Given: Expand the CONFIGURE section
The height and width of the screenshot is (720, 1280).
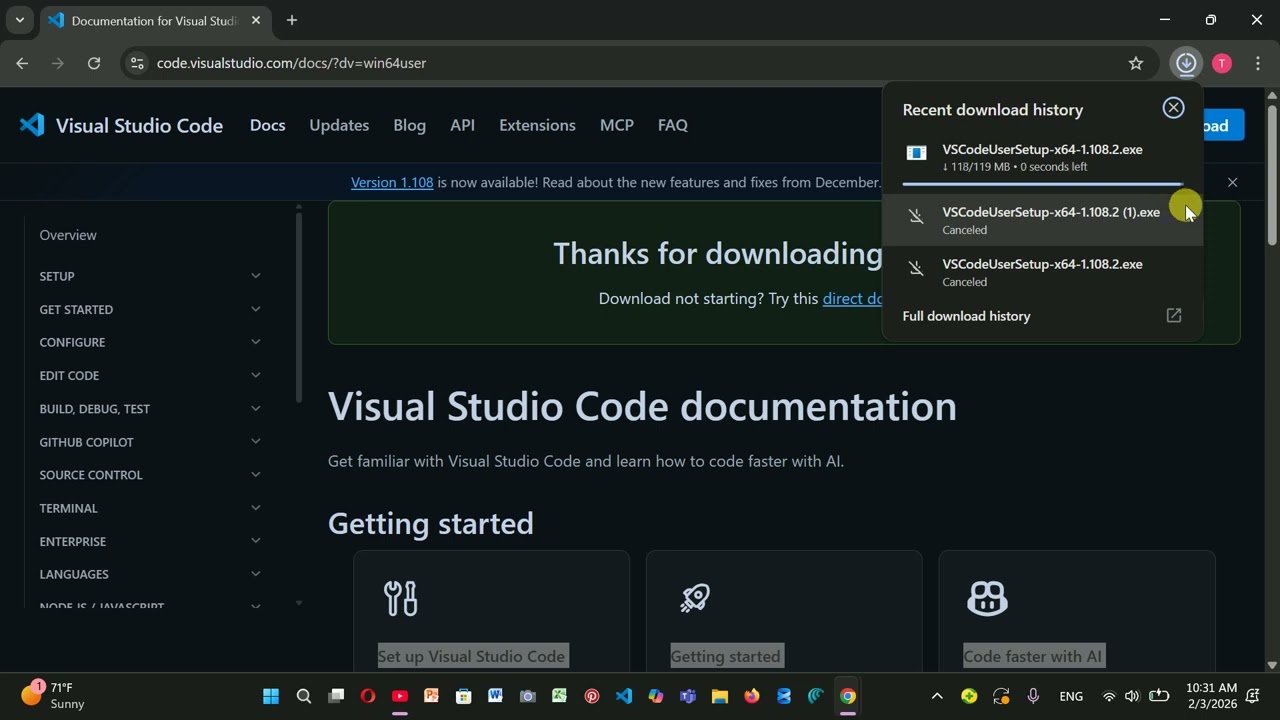Looking at the screenshot, I should tap(150, 342).
